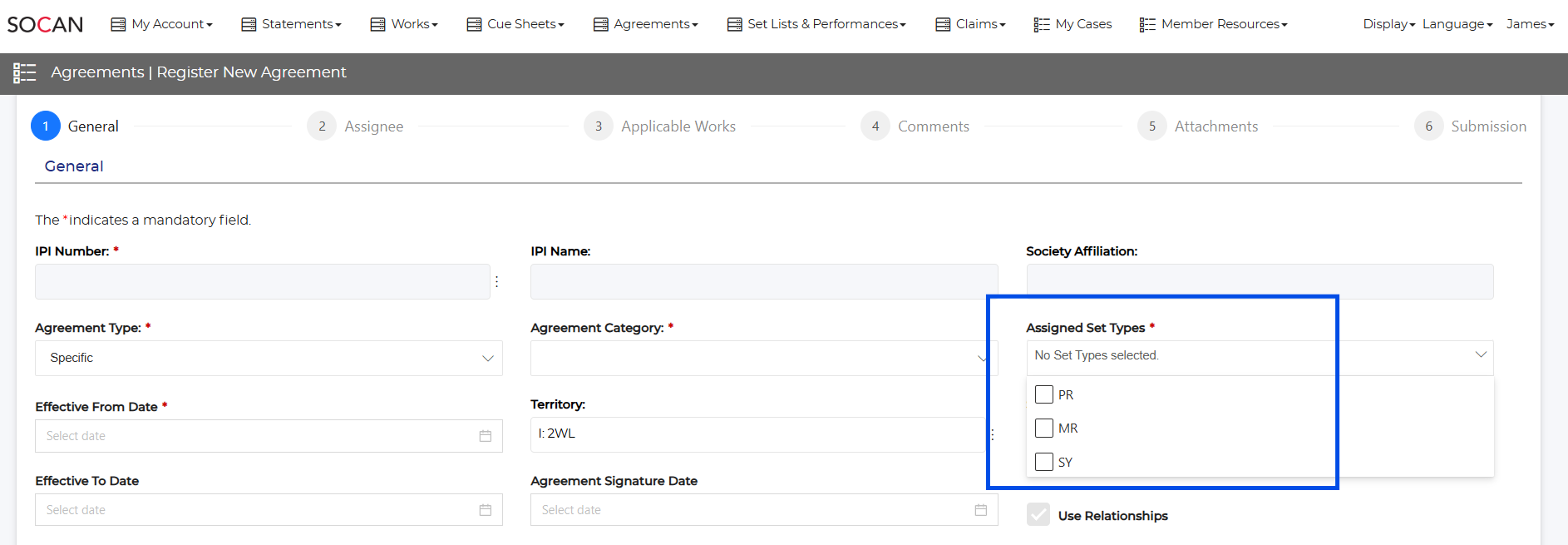Click the list icon in Agreements header
Image resolution: width=1568 pixels, height=545 pixels.
[x=25, y=73]
